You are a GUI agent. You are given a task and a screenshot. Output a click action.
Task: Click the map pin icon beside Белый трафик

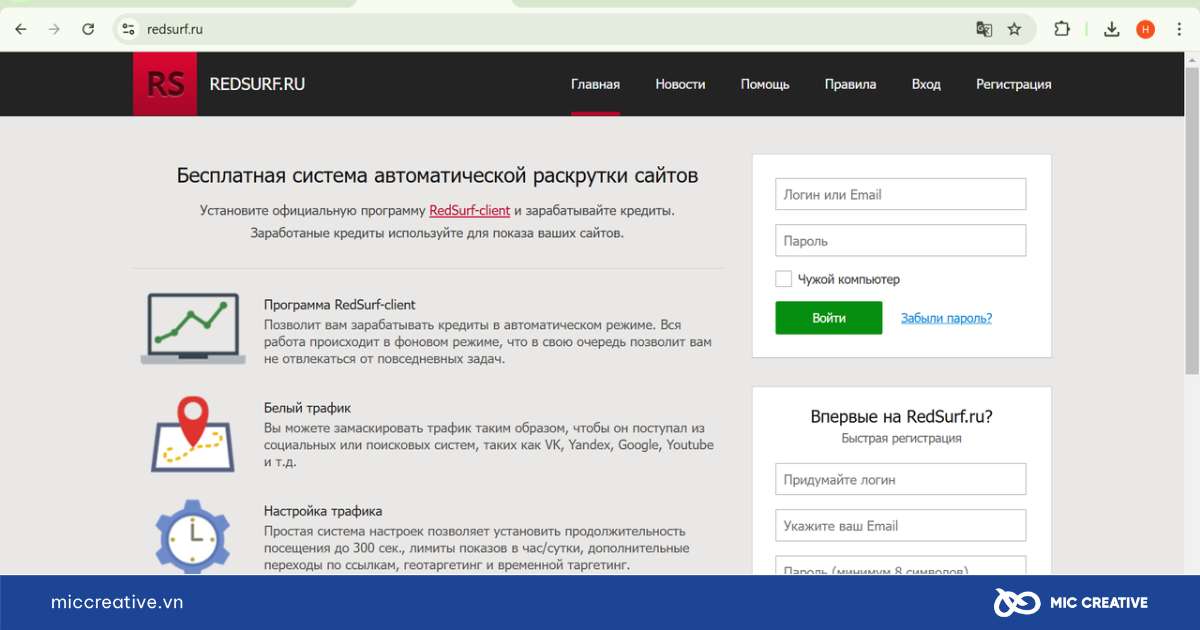tap(193, 434)
